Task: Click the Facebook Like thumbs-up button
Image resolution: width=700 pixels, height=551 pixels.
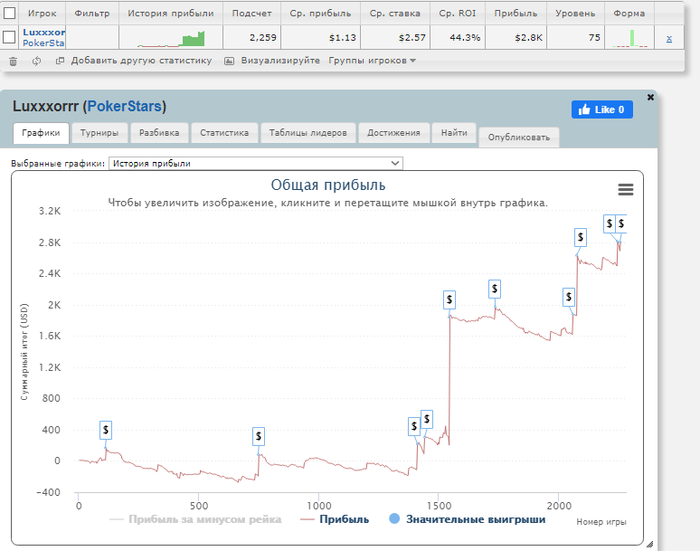Action: pos(602,109)
